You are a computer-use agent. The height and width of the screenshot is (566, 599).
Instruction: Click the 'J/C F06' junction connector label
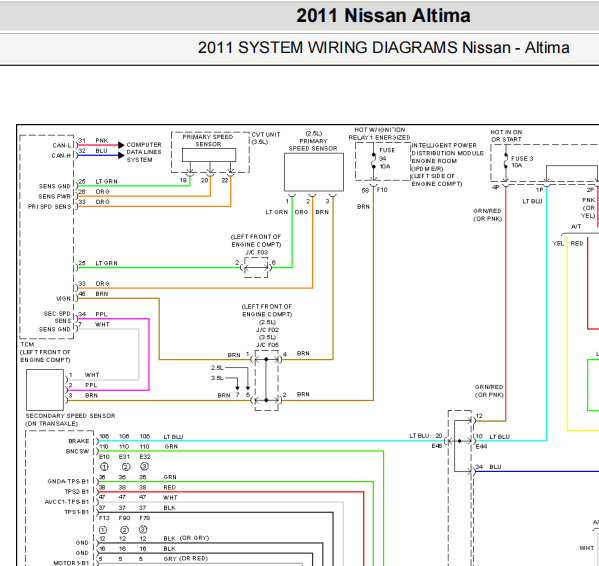click(x=267, y=345)
